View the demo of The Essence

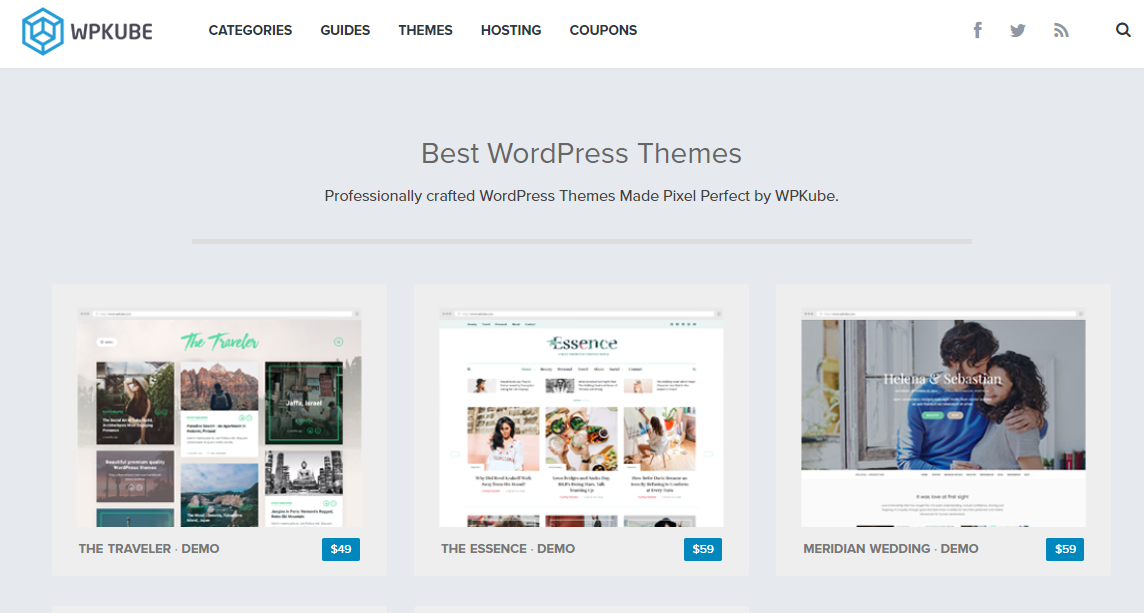556,549
